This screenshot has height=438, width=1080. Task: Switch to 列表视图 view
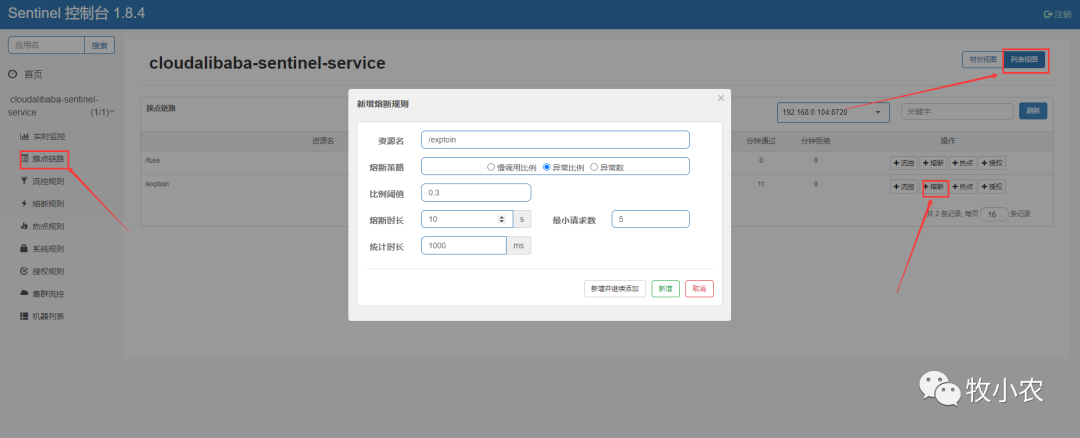pos(1024,60)
